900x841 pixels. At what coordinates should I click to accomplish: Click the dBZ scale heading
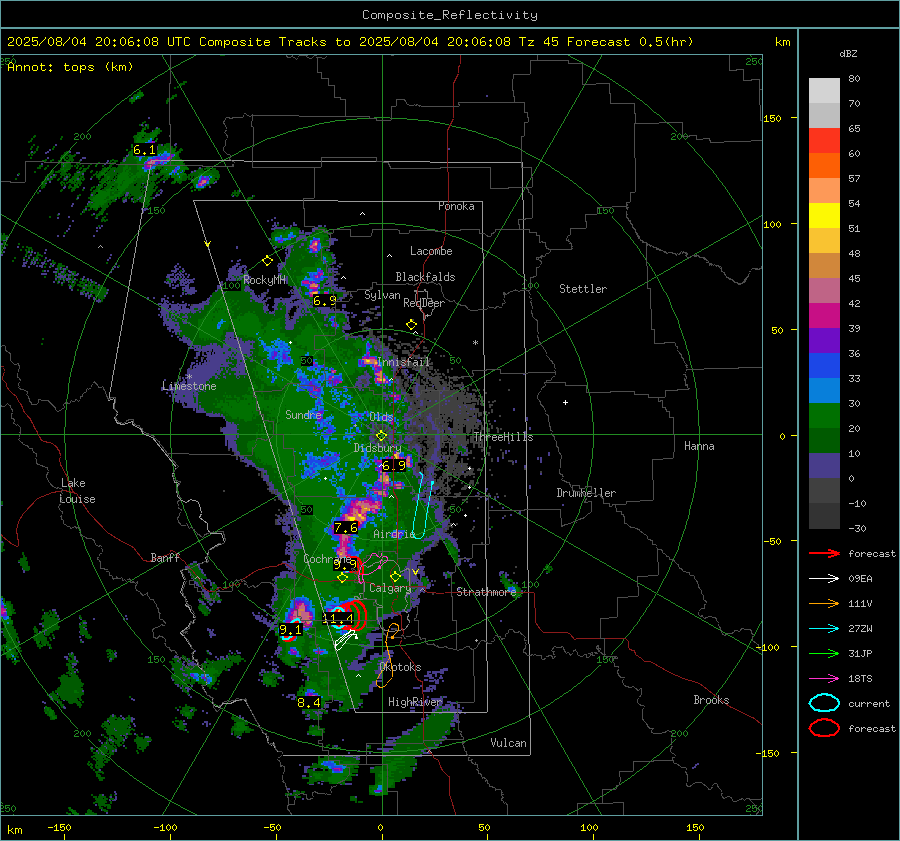pyautogui.click(x=848, y=54)
